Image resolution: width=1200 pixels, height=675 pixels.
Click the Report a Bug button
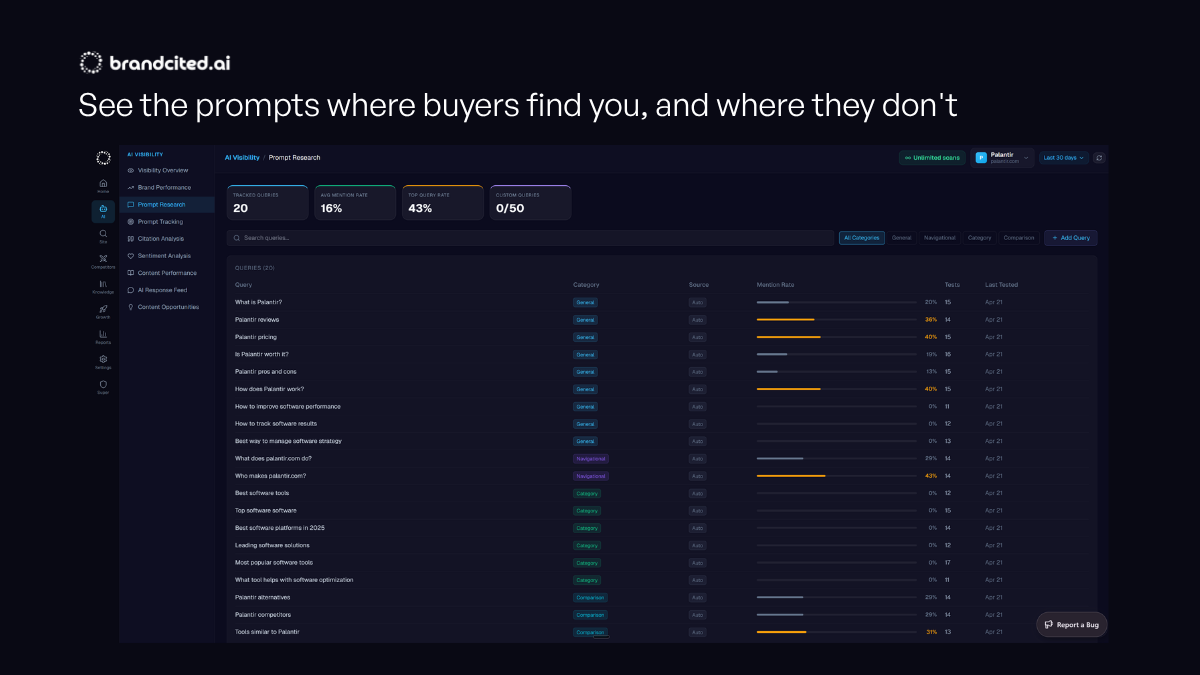(x=1071, y=625)
